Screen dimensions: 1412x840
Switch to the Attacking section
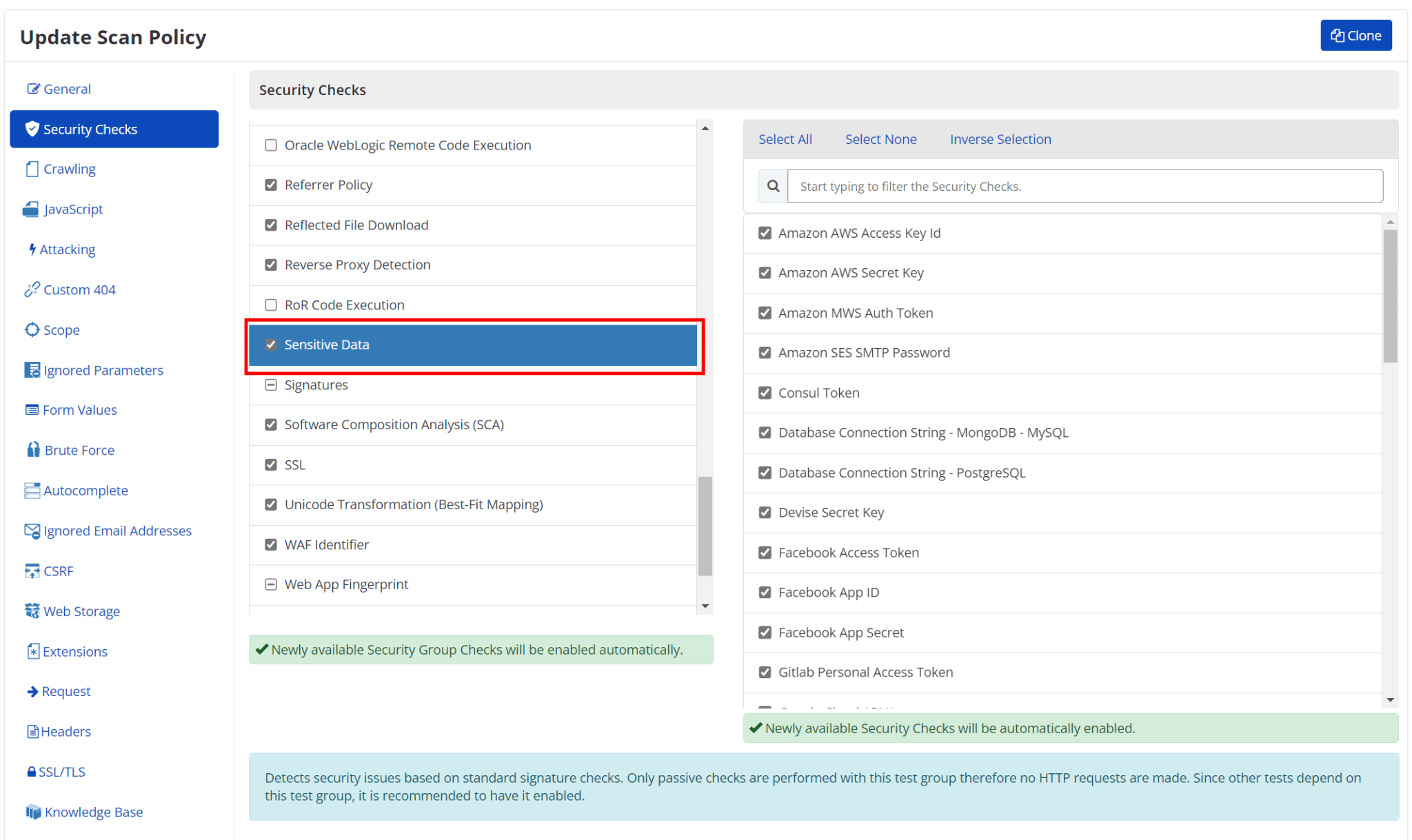(67, 249)
